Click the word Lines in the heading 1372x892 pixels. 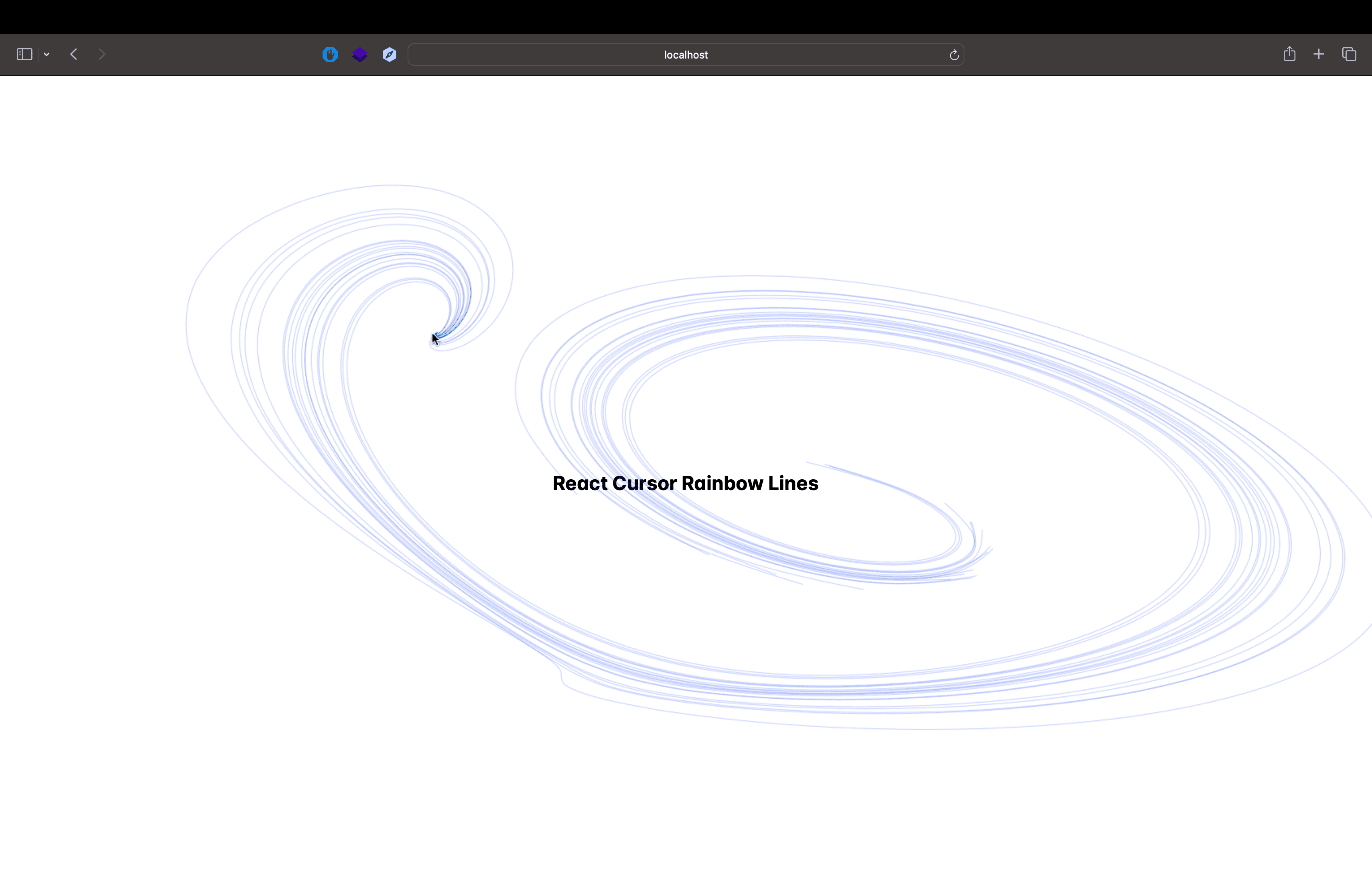(x=793, y=483)
